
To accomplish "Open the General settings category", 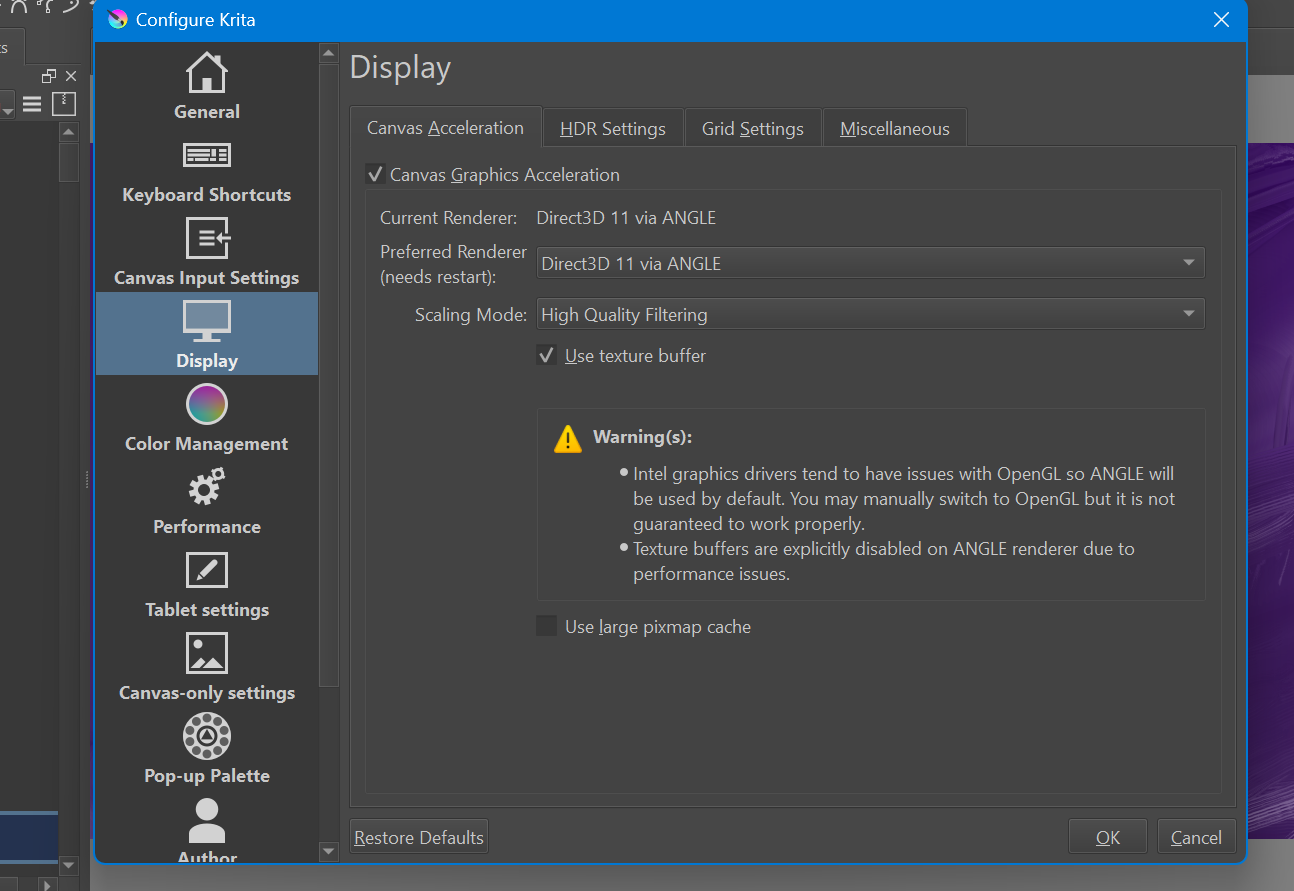I will pos(207,87).
